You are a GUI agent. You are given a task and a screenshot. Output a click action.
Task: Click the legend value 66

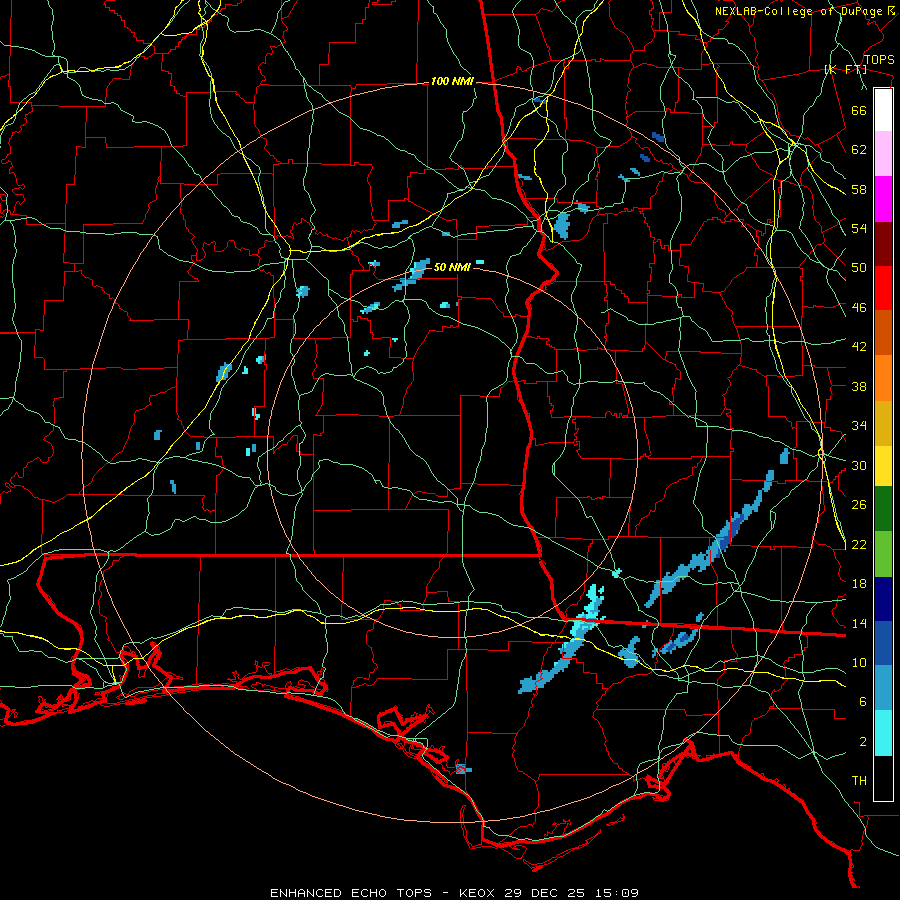coord(859,110)
